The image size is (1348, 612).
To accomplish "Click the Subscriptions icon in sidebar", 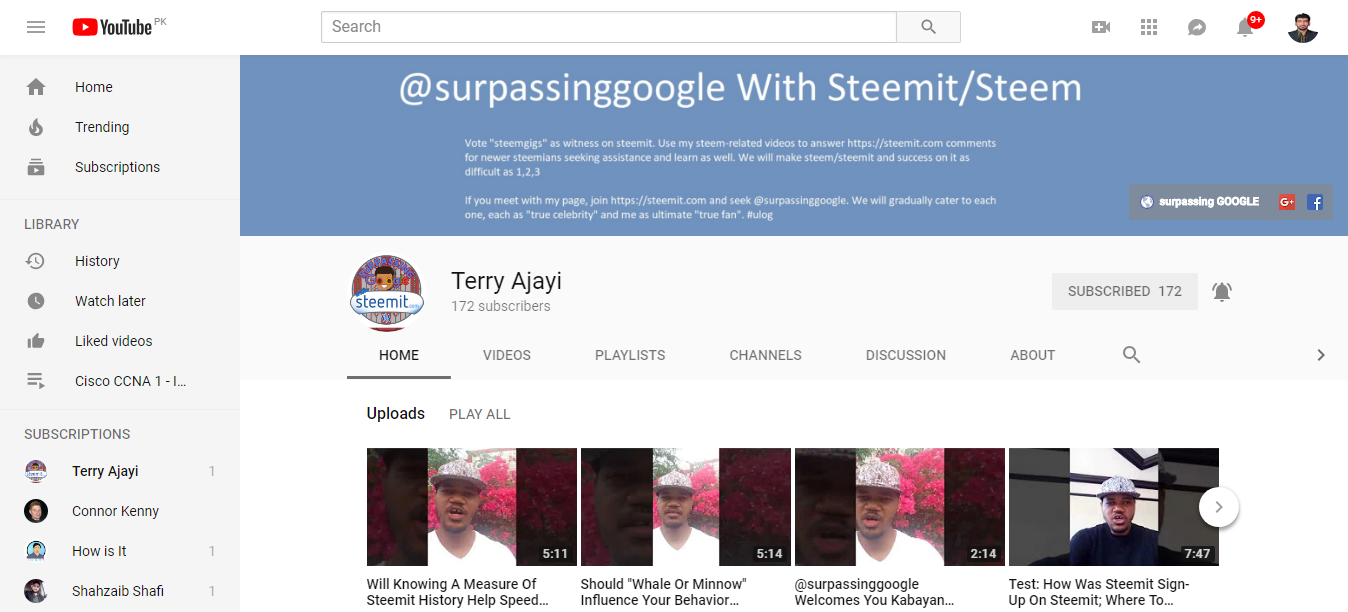I will point(36,167).
